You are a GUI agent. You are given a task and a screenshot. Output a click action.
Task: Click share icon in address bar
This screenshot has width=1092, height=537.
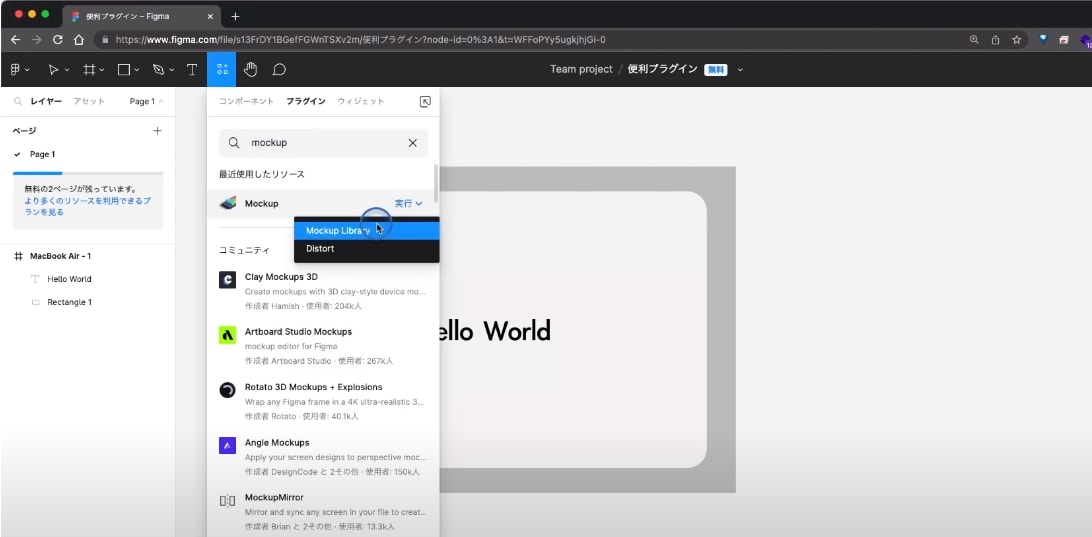(996, 40)
